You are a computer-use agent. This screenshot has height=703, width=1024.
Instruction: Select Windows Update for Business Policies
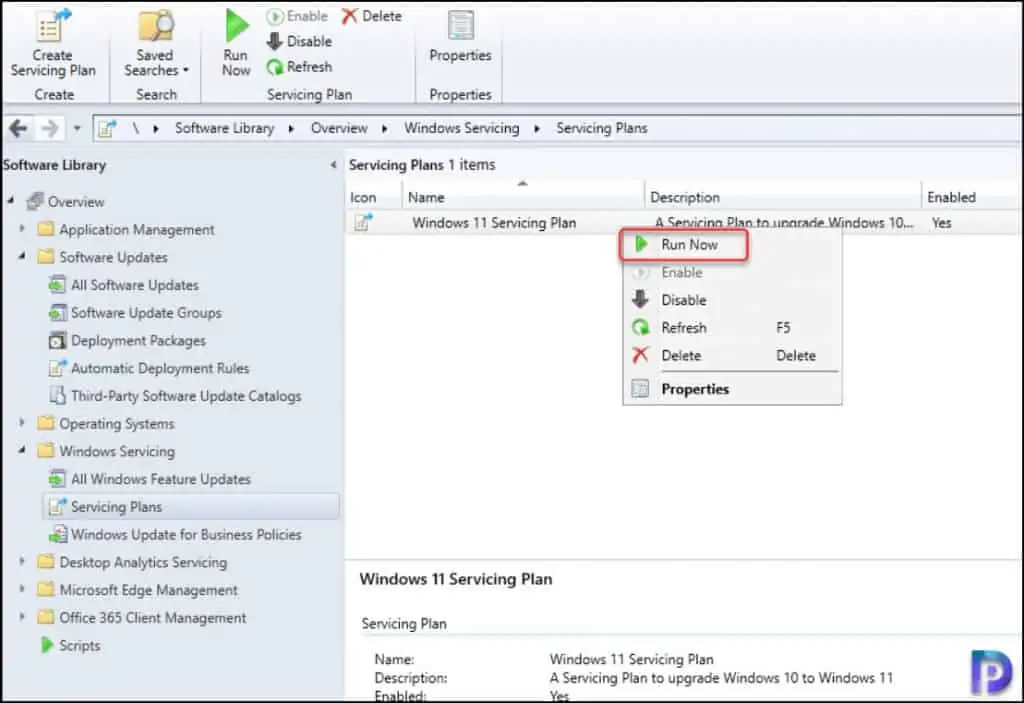[186, 534]
